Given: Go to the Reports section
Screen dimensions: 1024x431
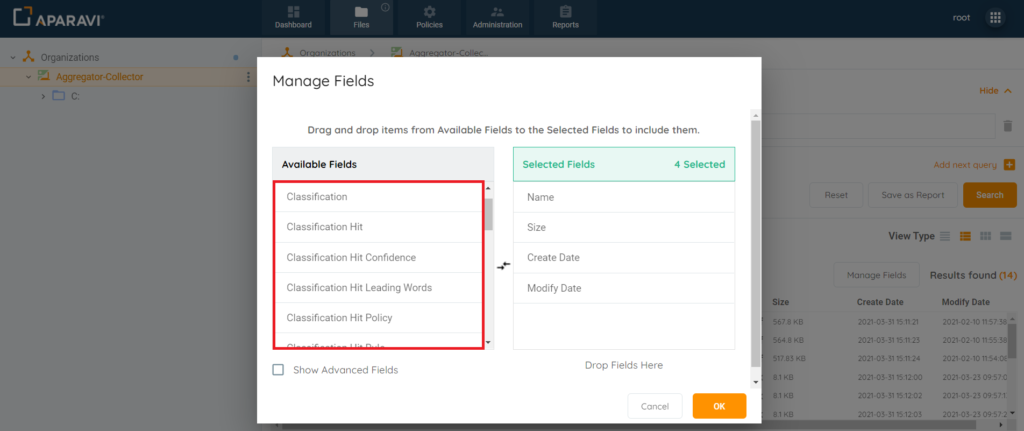Looking at the screenshot, I should coord(565,17).
